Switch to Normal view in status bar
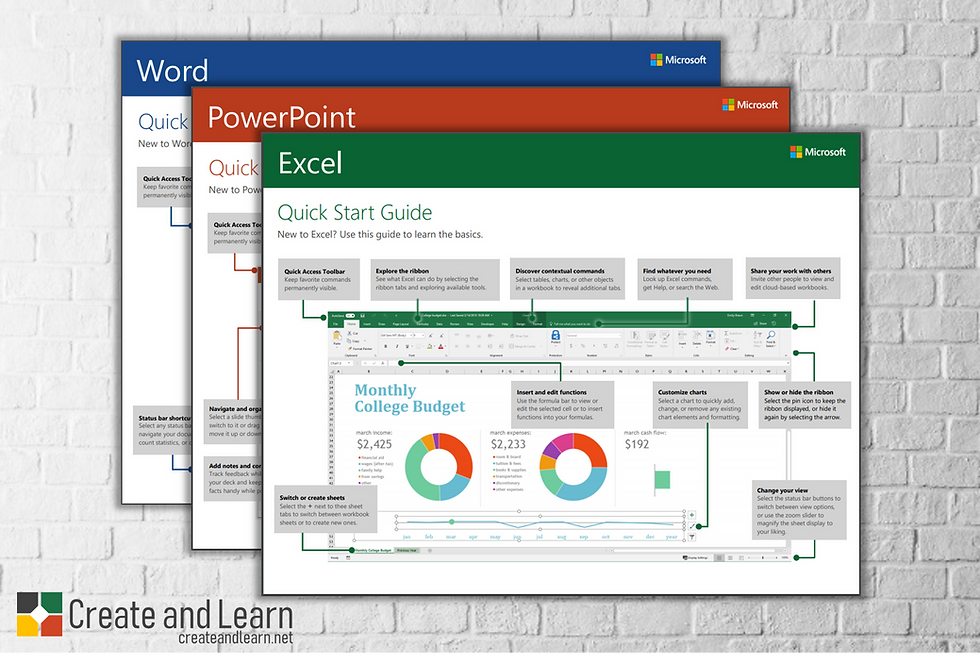The height and width of the screenshot is (661, 980). pos(719,558)
